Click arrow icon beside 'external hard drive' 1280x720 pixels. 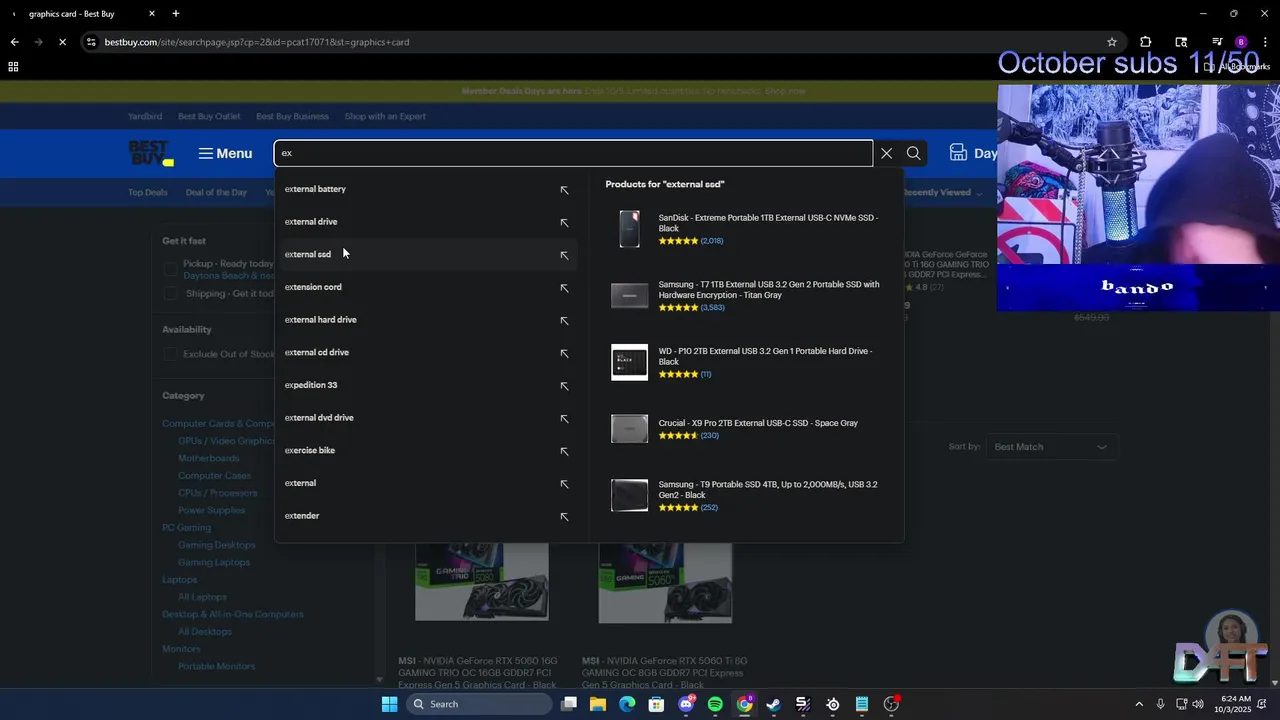564,321
